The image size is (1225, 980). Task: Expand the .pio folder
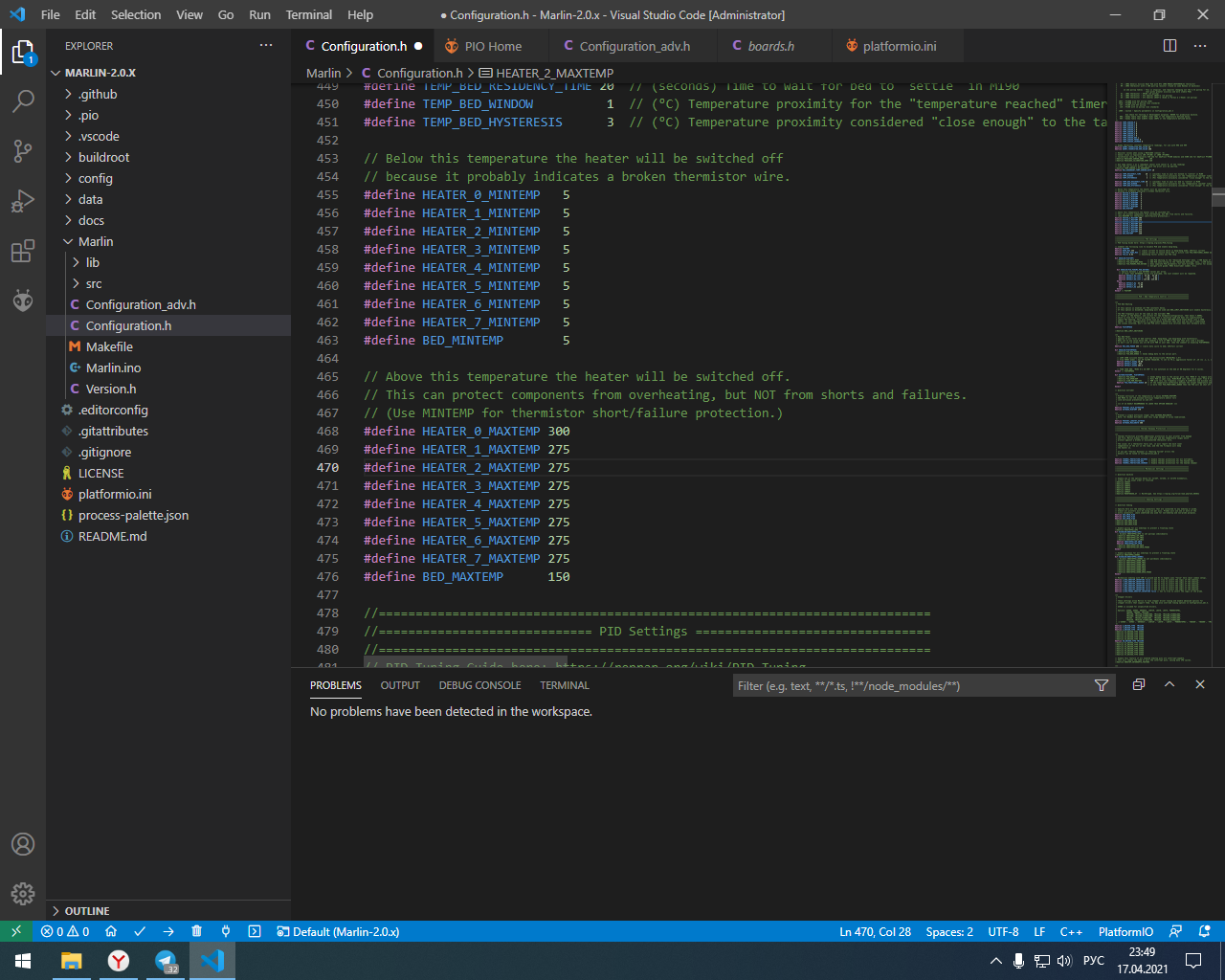click(167, 115)
